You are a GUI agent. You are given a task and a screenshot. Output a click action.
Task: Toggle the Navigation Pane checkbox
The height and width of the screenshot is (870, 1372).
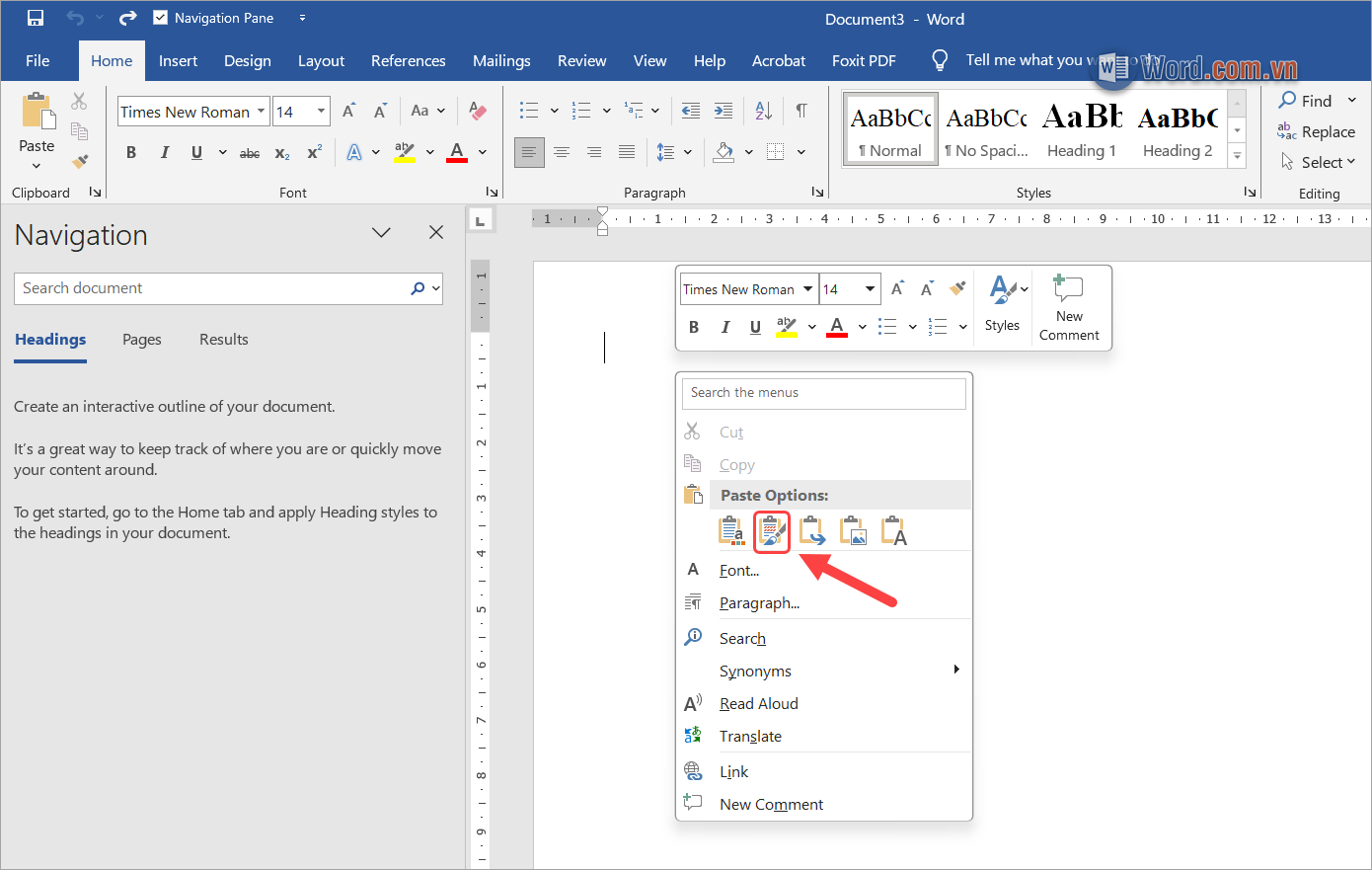click(160, 18)
